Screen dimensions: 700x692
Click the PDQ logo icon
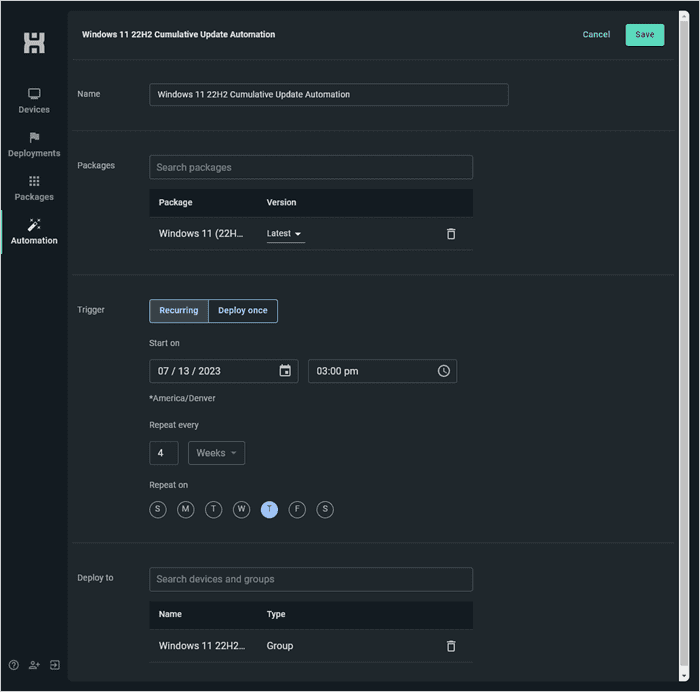tap(34, 43)
